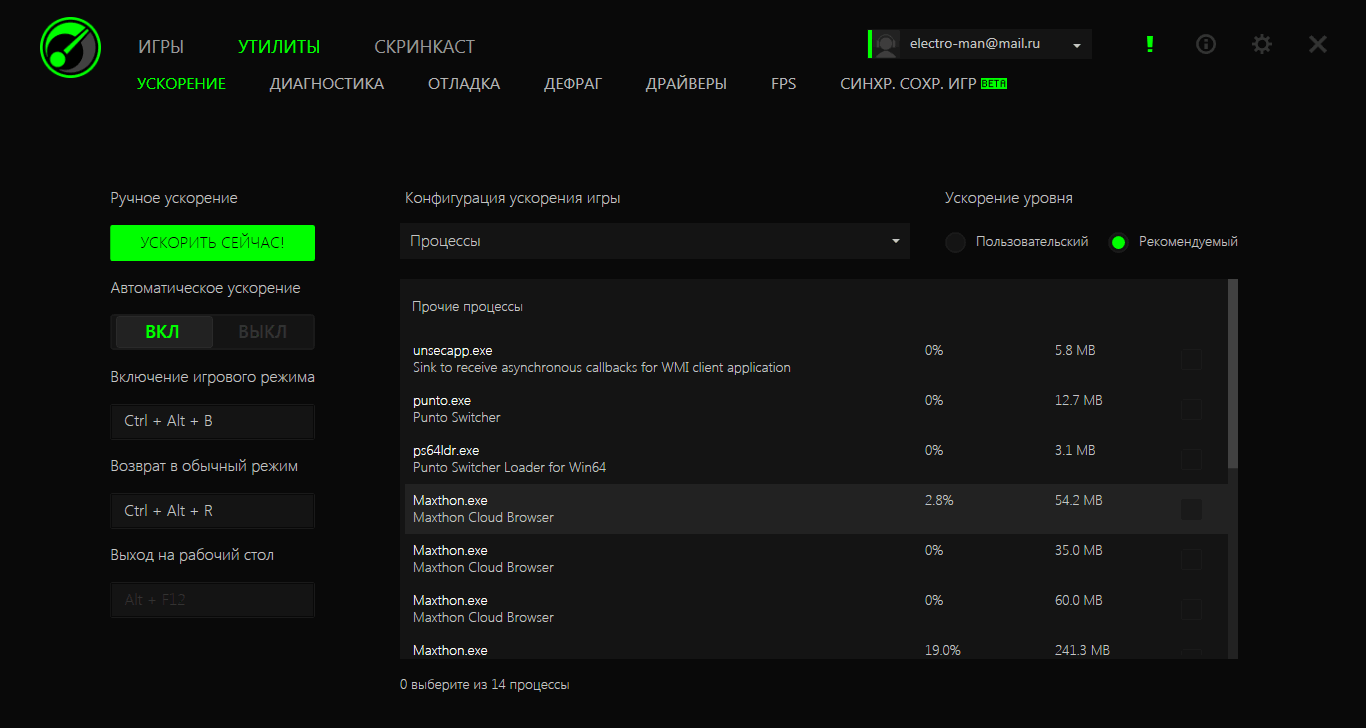Click the 3.1 MB memory value

(x=1075, y=451)
